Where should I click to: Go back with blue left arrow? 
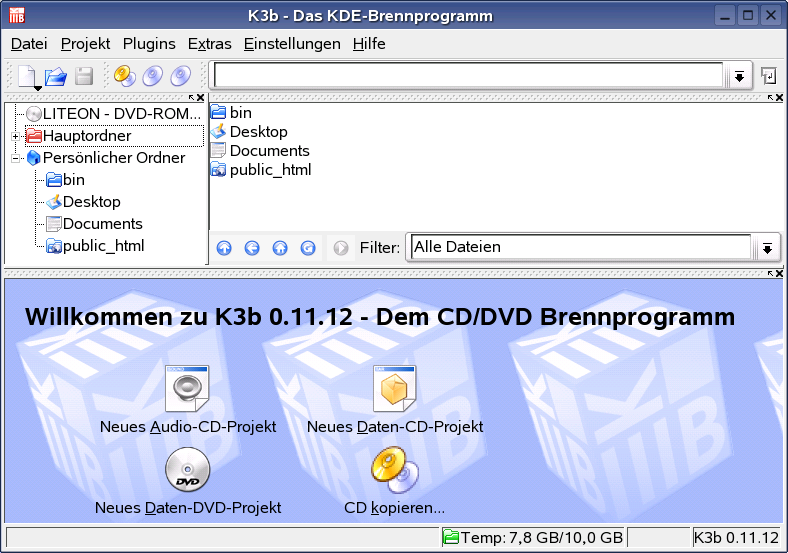click(x=252, y=248)
